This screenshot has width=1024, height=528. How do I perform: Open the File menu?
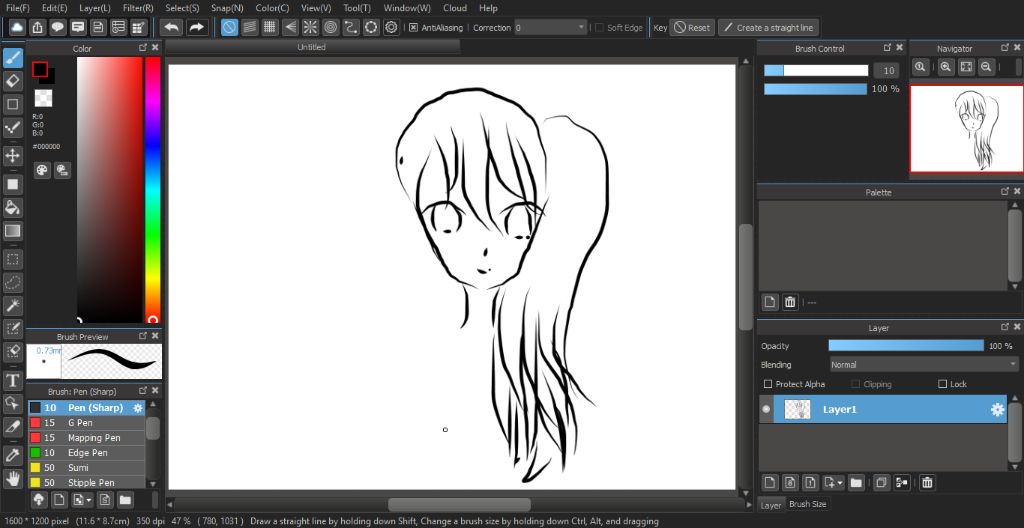[18, 8]
